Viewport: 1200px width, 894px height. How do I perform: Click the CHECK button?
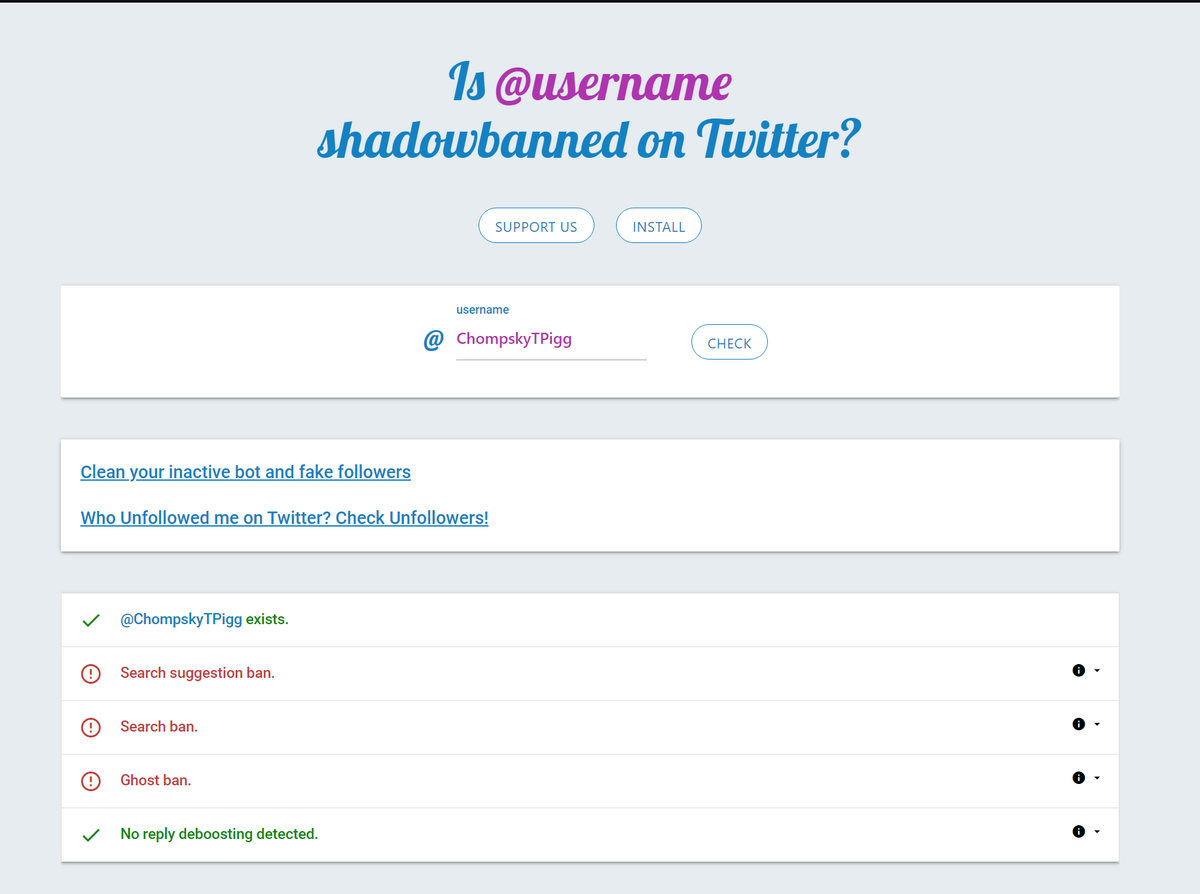coord(729,342)
